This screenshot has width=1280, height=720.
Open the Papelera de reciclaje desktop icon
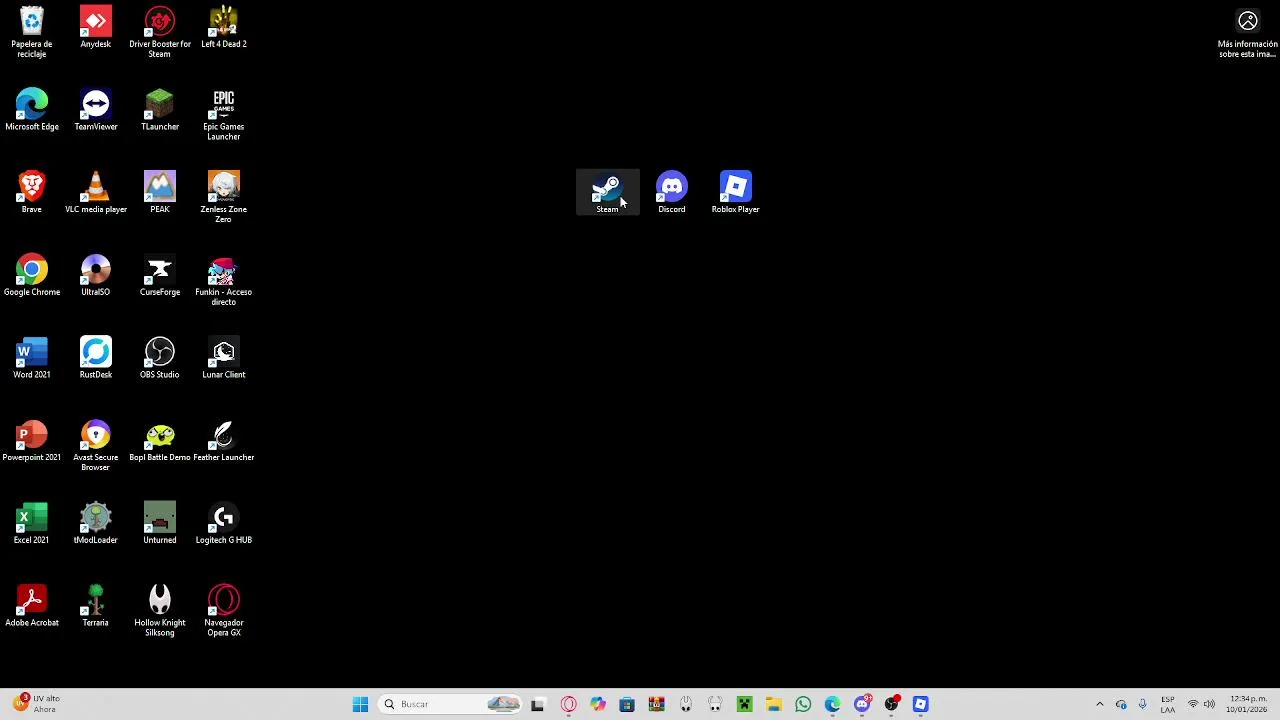(x=32, y=32)
